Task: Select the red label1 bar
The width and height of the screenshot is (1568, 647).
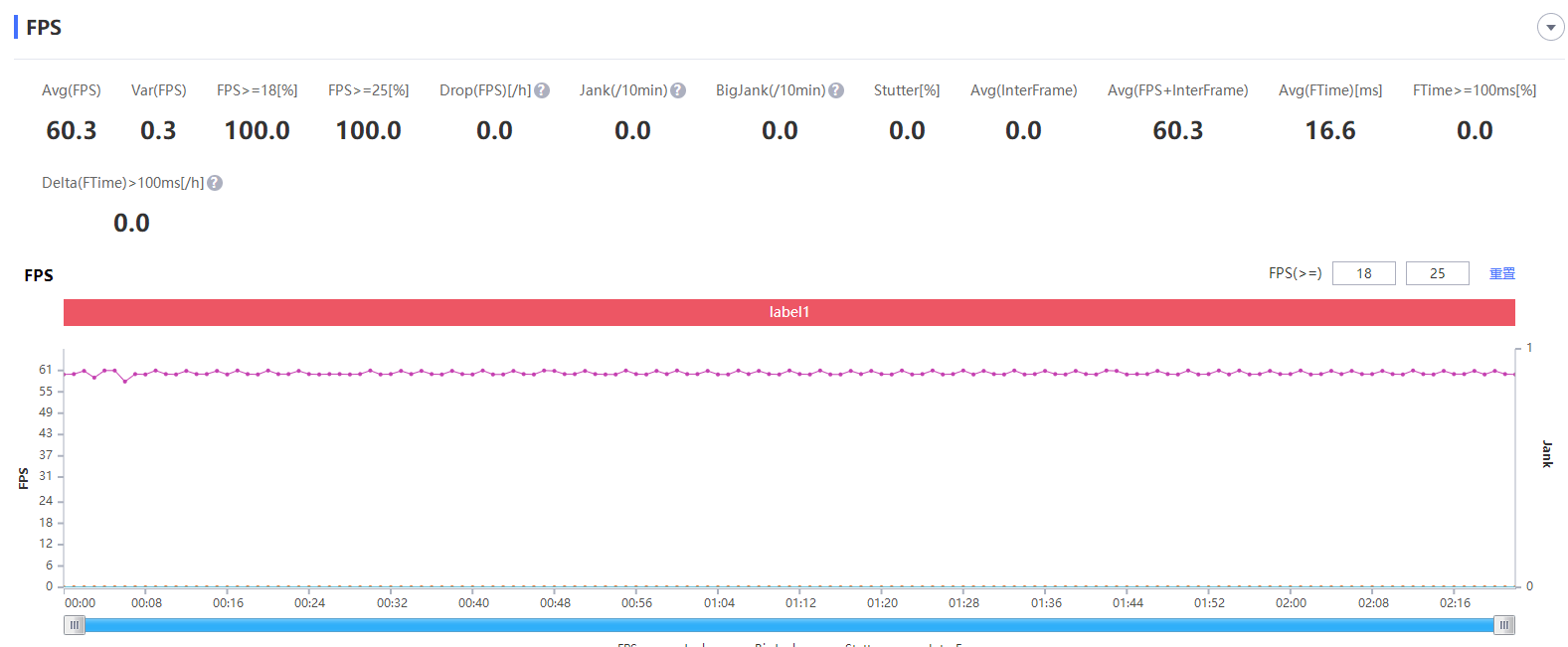Action: click(x=789, y=312)
